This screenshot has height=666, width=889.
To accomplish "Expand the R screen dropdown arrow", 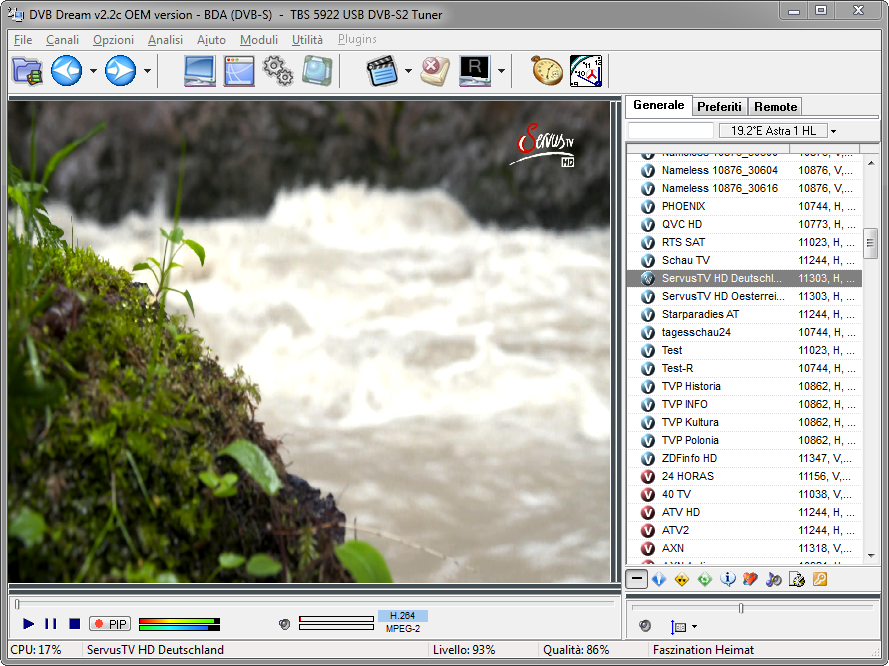I will point(501,71).
